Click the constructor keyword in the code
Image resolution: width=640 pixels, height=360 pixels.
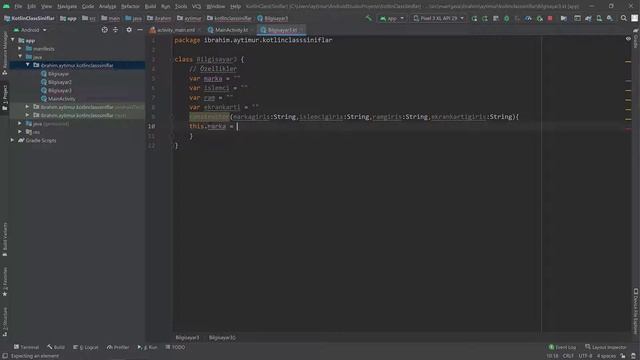pyautogui.click(x=209, y=117)
